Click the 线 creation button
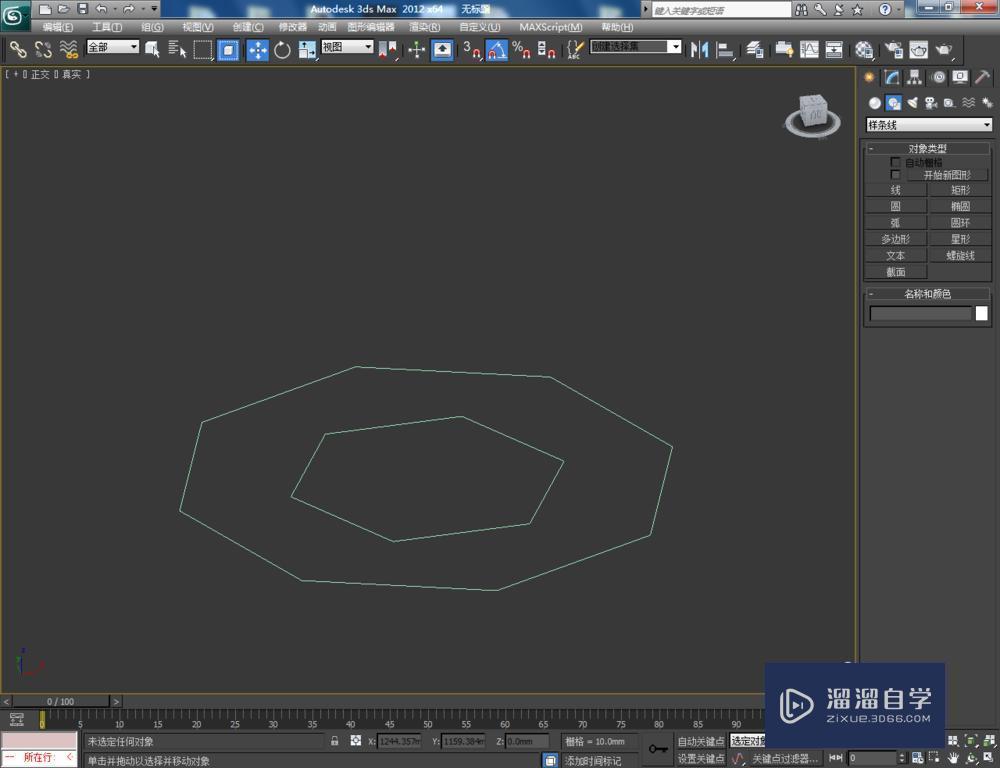Viewport: 1000px width, 768px height. (x=895, y=189)
